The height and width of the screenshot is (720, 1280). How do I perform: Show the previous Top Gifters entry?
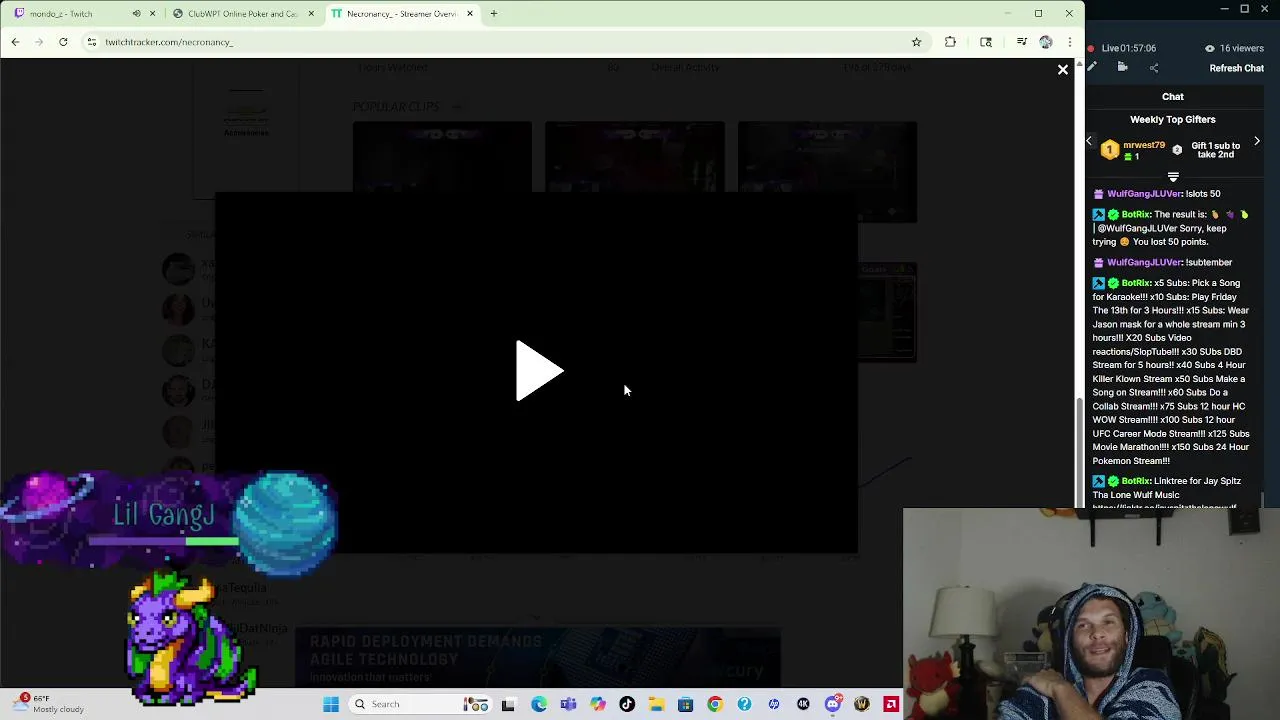(1089, 142)
